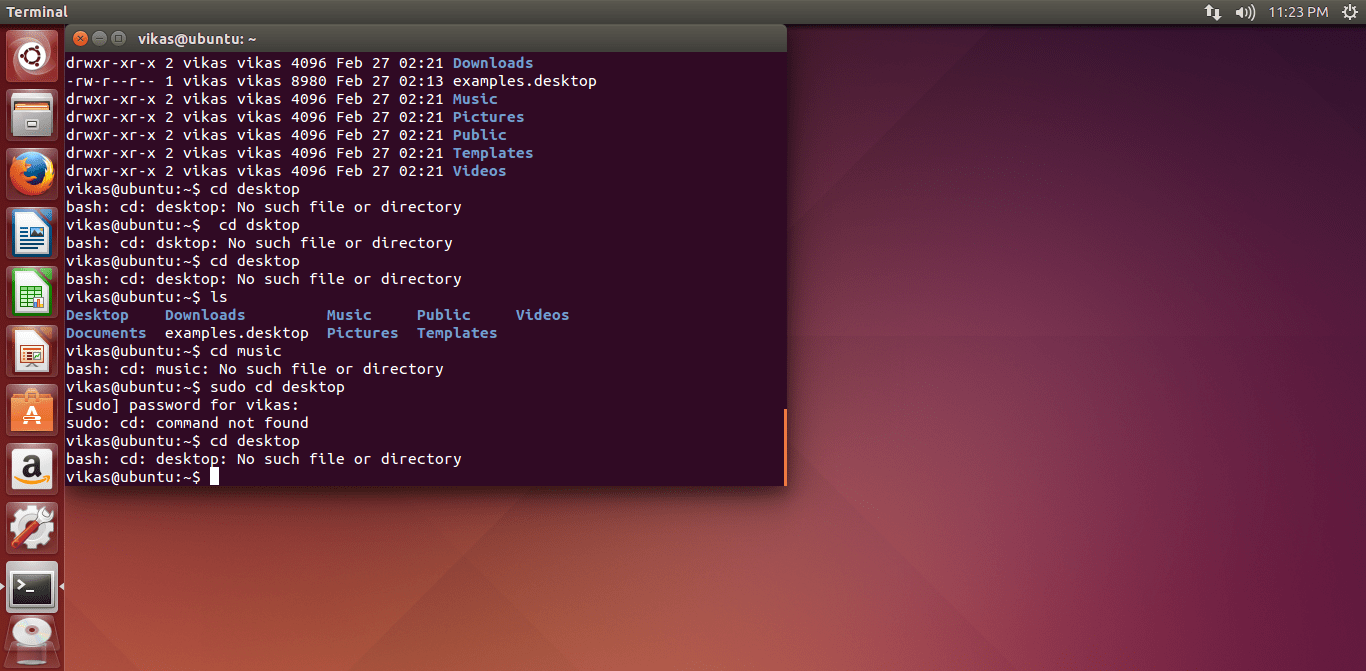
Task: Open the Ubuntu Dash home launcher
Action: coord(33,56)
